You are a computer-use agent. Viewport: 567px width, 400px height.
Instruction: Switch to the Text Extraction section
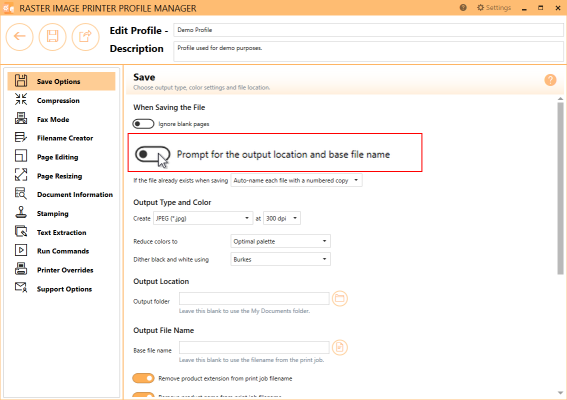[x=61, y=232]
